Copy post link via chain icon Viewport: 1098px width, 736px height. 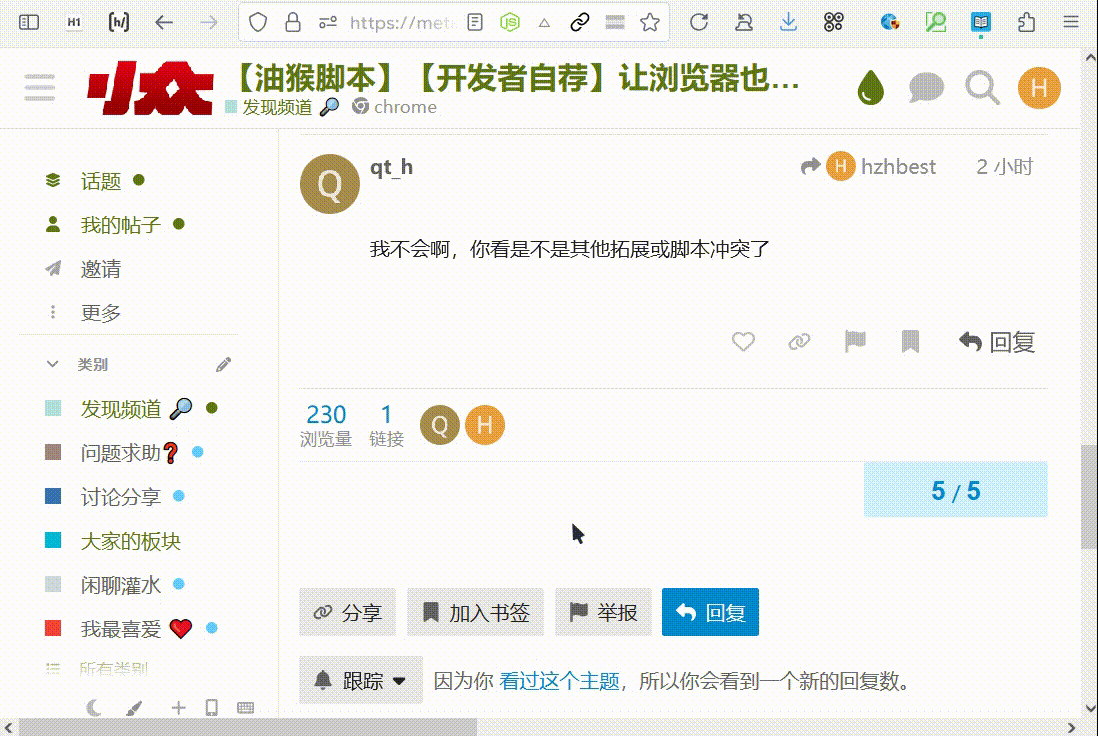click(799, 342)
